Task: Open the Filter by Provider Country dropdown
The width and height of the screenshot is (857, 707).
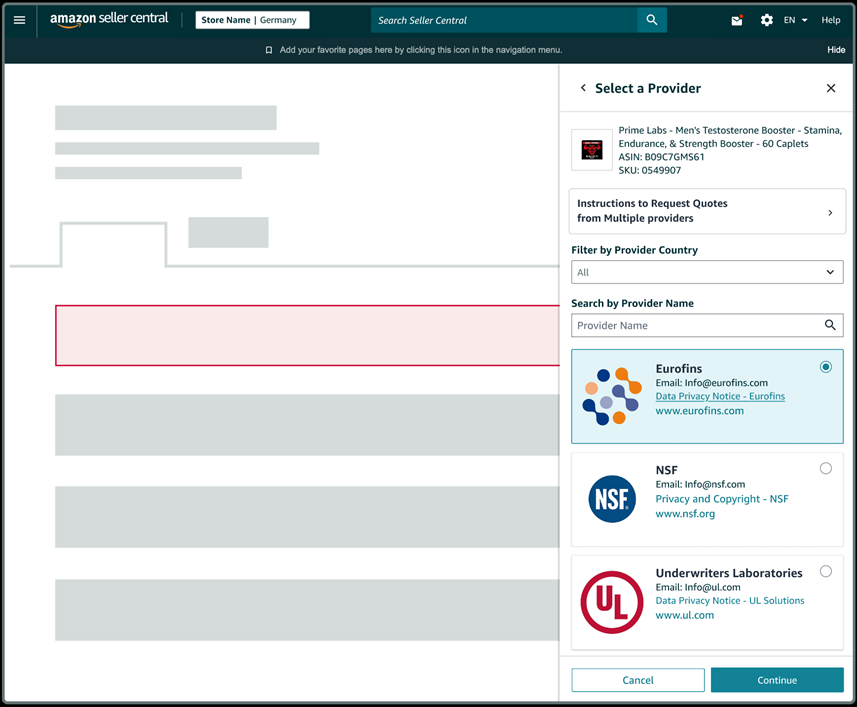Action: click(x=707, y=272)
